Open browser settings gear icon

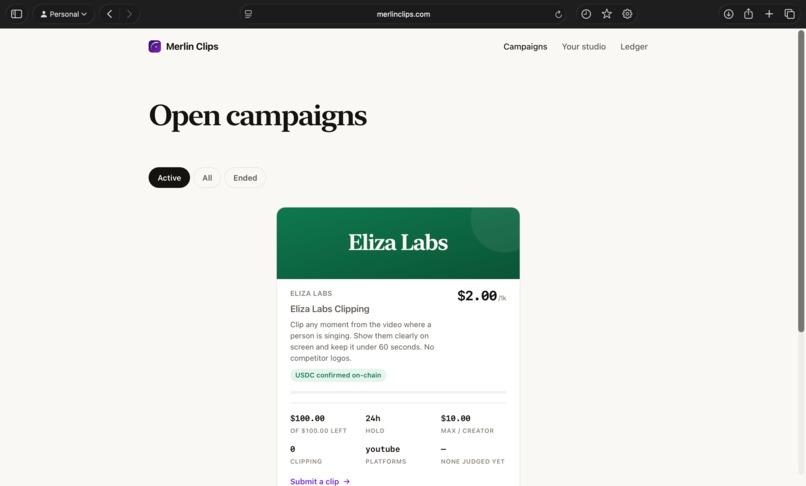627,14
